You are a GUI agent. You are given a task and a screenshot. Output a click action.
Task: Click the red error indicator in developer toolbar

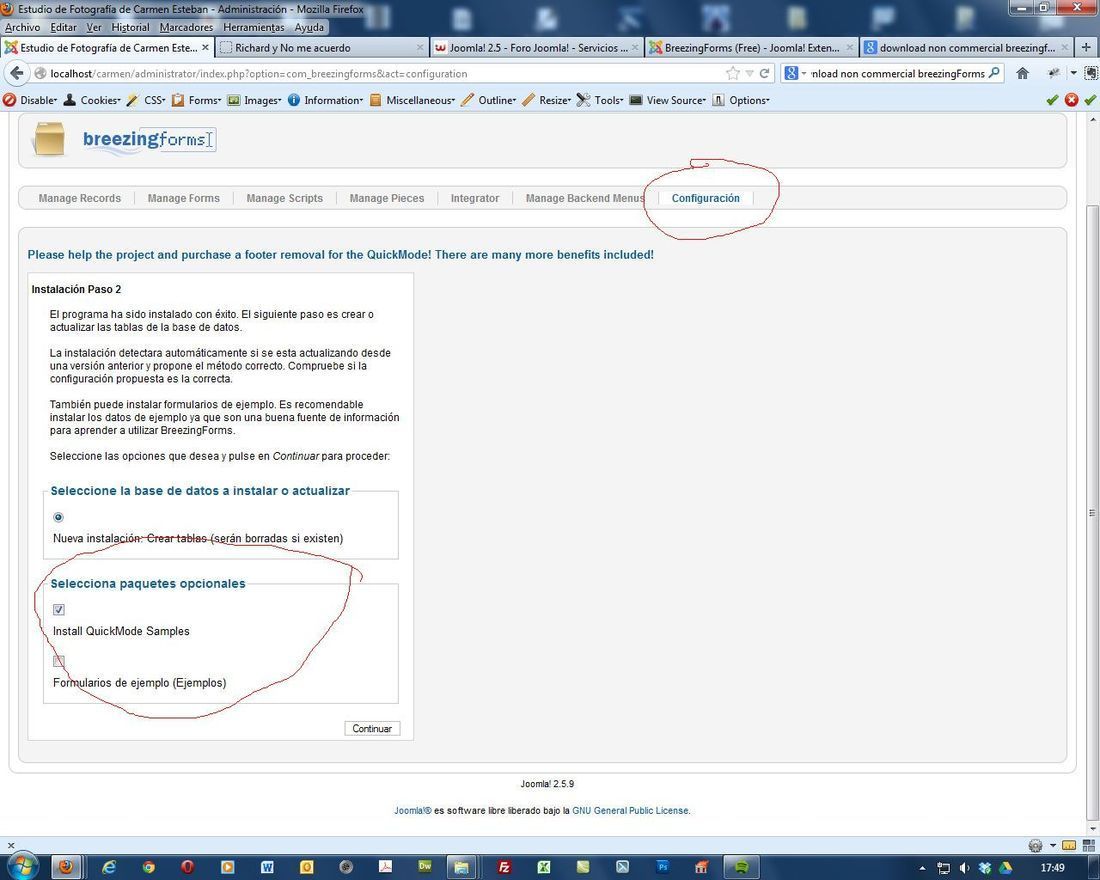pos(1071,100)
